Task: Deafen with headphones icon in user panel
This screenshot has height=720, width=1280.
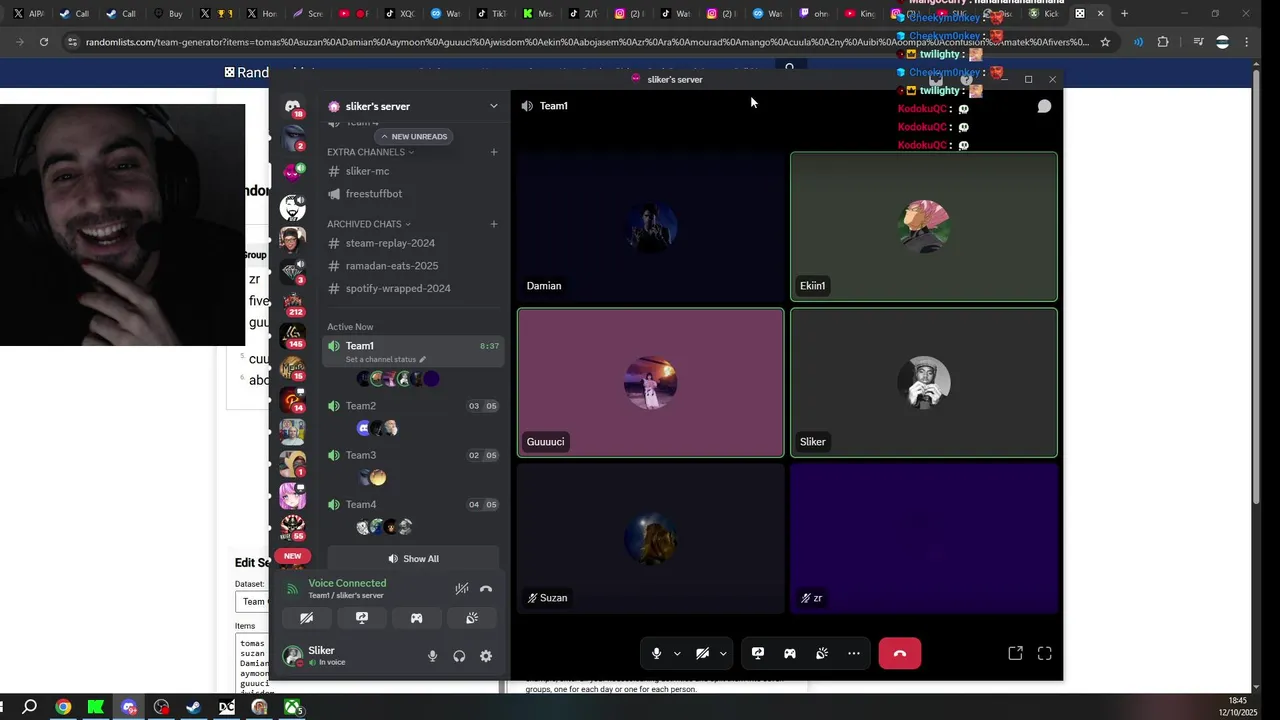Action: [459, 656]
